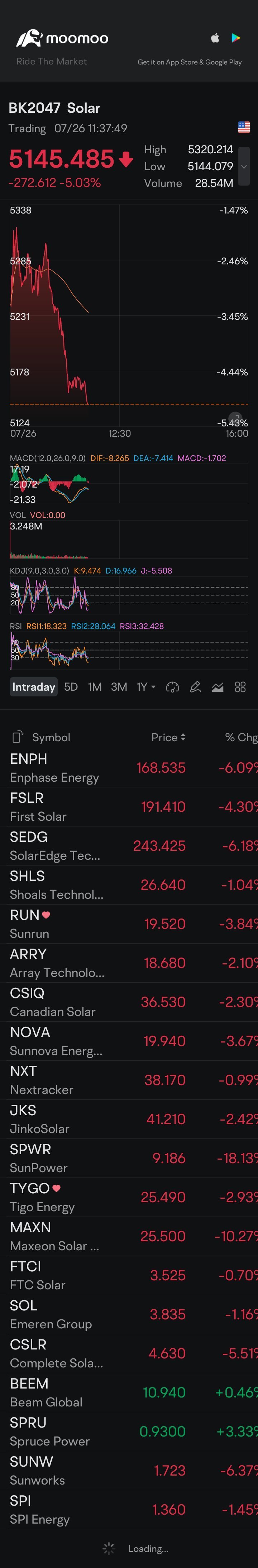Tap the Apple App Store icon

click(x=215, y=38)
